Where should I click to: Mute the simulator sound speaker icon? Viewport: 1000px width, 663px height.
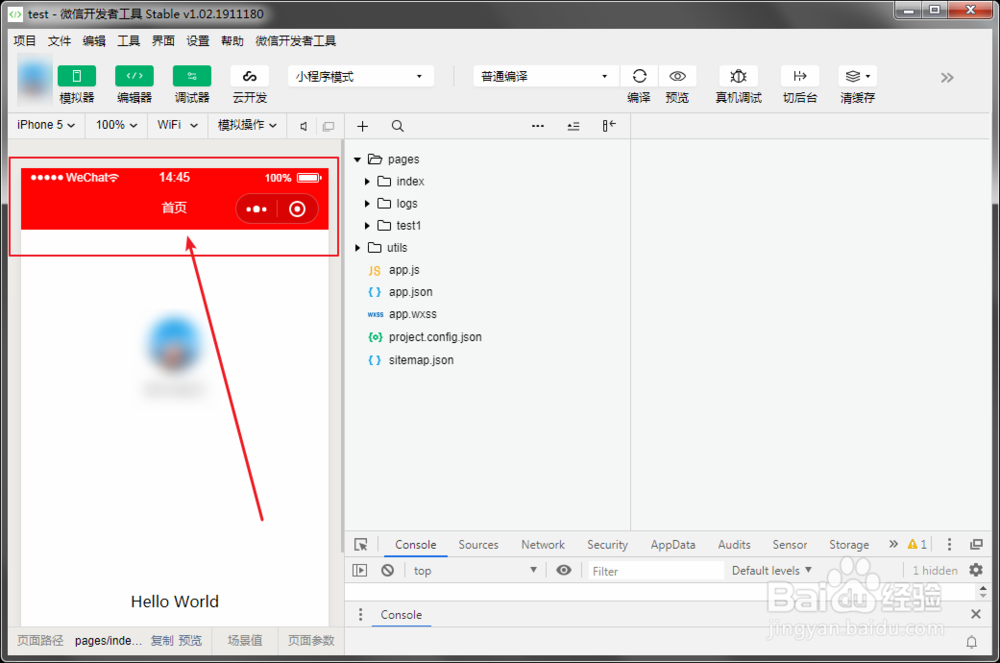[305, 125]
